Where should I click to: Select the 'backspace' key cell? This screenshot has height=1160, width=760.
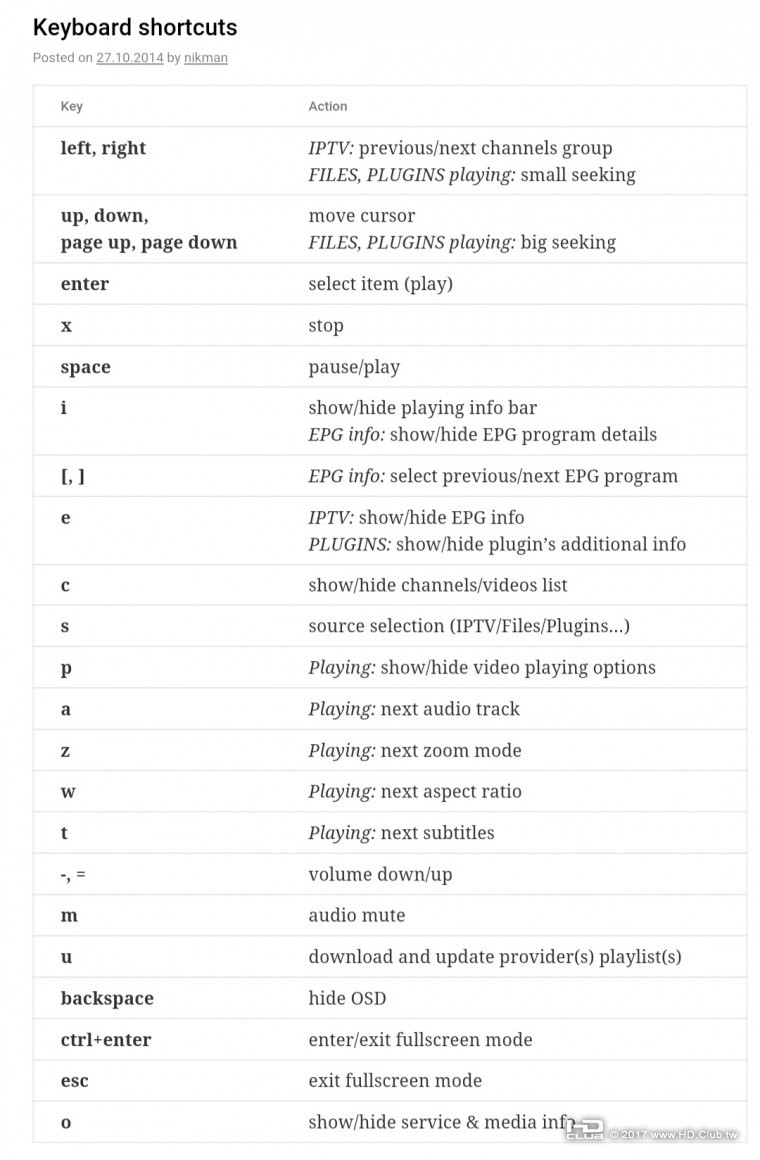click(x=107, y=998)
